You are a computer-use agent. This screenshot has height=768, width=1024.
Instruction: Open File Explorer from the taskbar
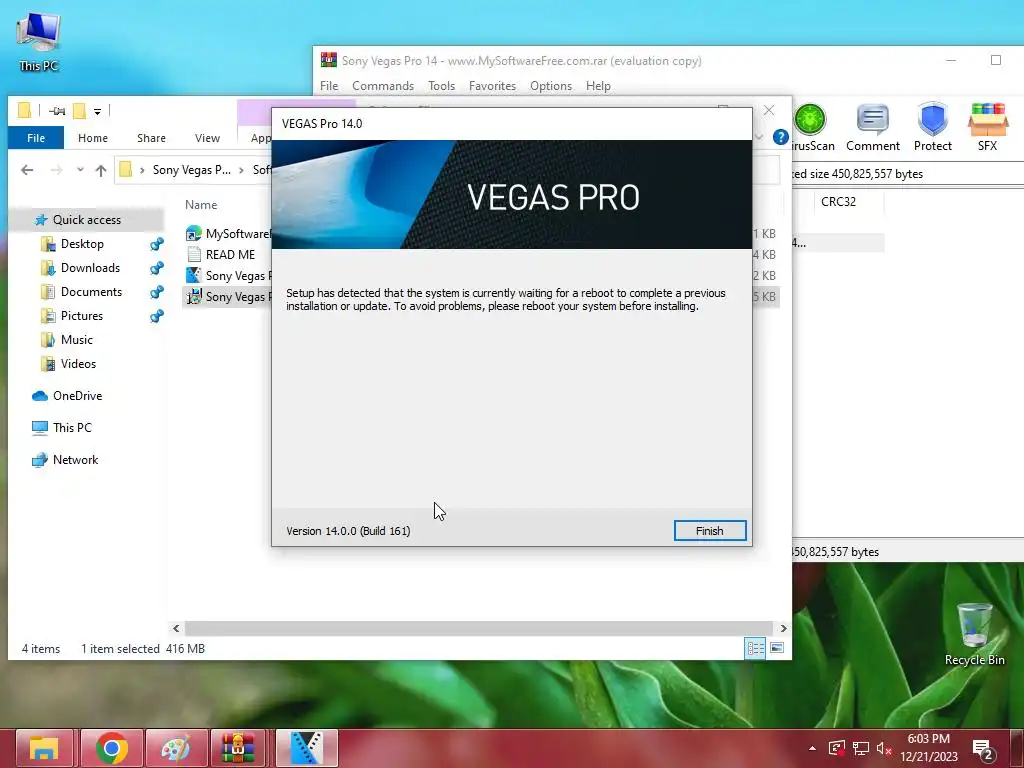point(44,748)
